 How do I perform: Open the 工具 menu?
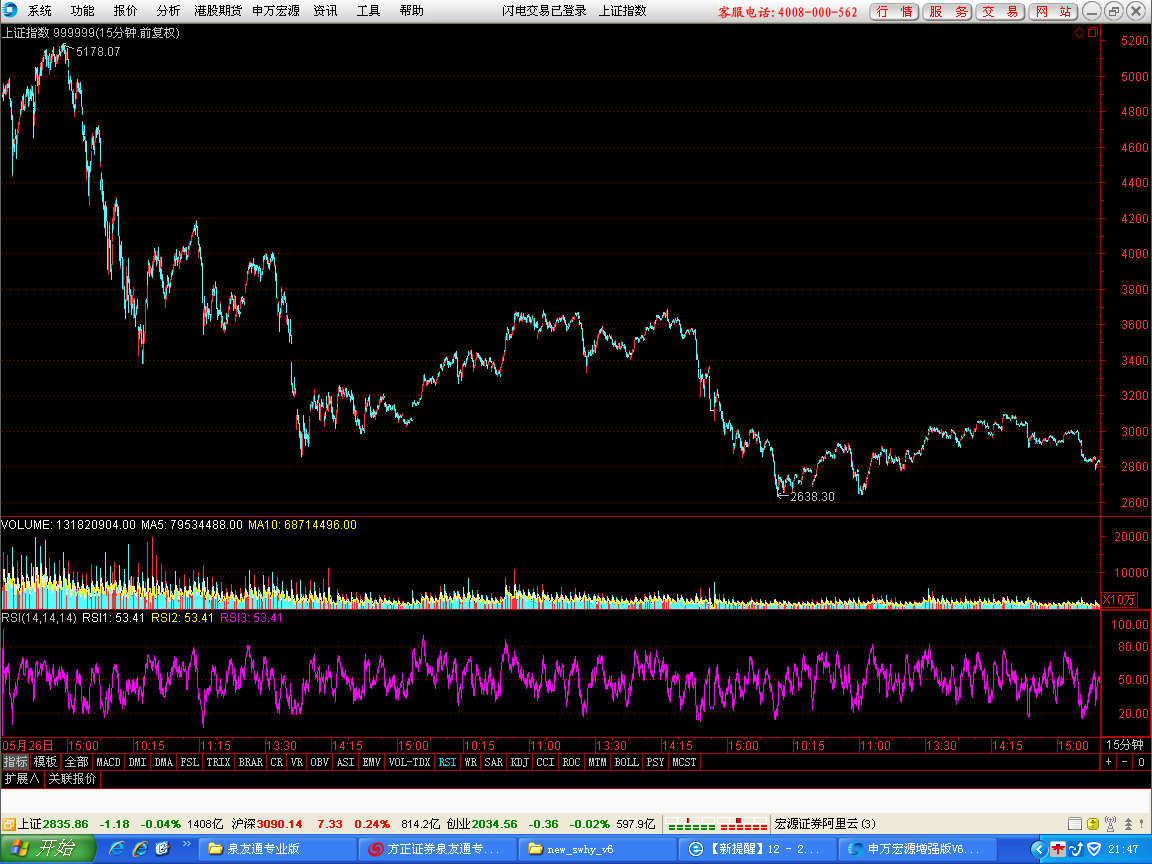[368, 10]
